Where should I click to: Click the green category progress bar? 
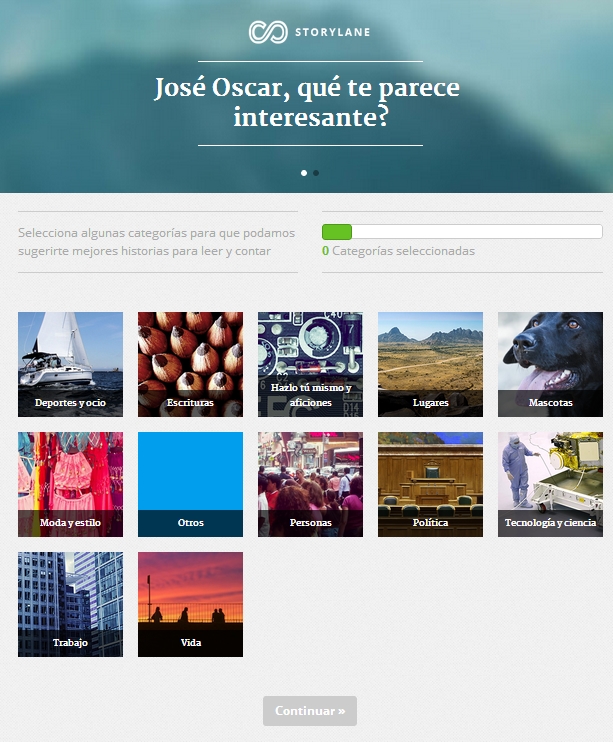coord(461,232)
